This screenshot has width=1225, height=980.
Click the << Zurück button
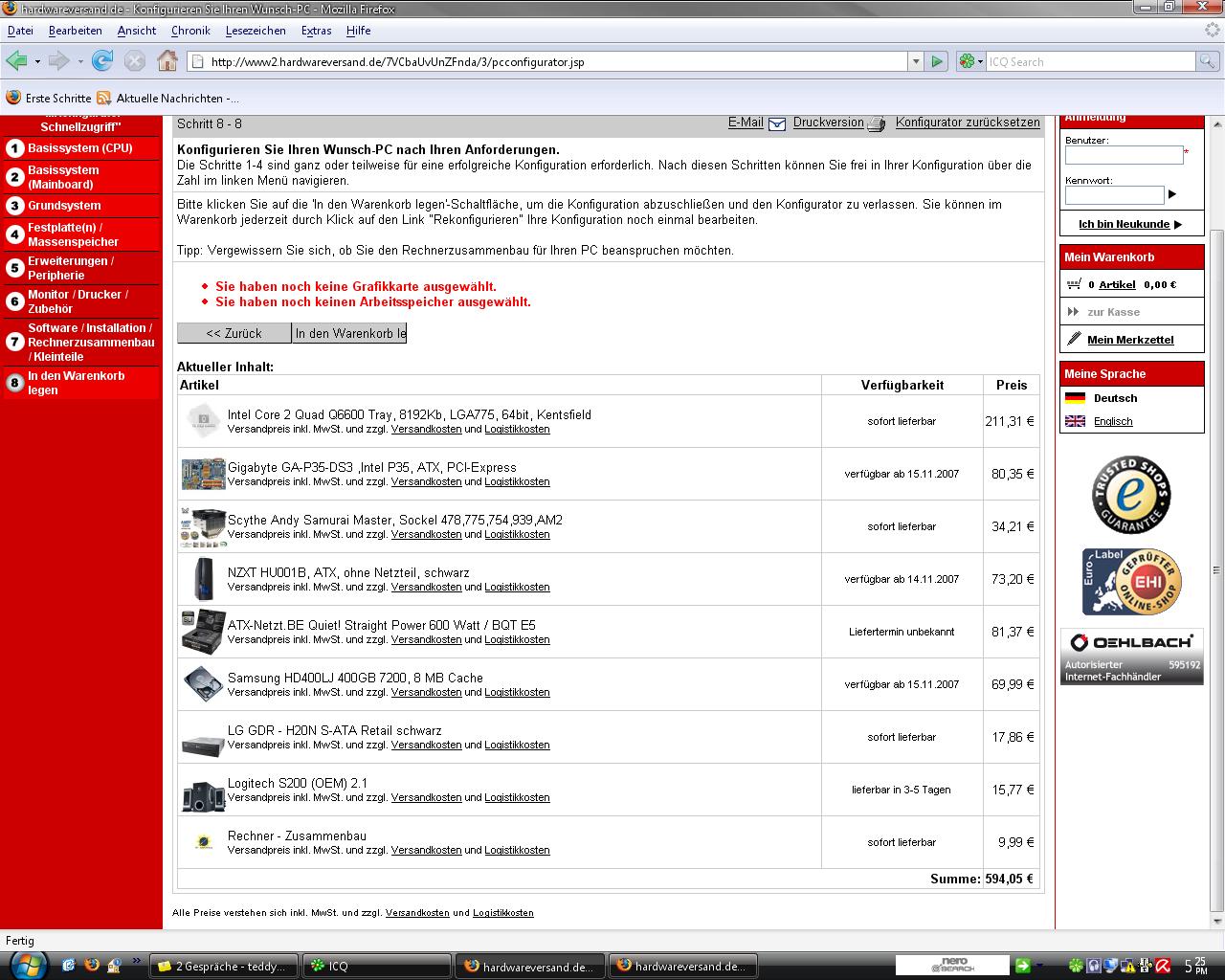click(x=234, y=333)
